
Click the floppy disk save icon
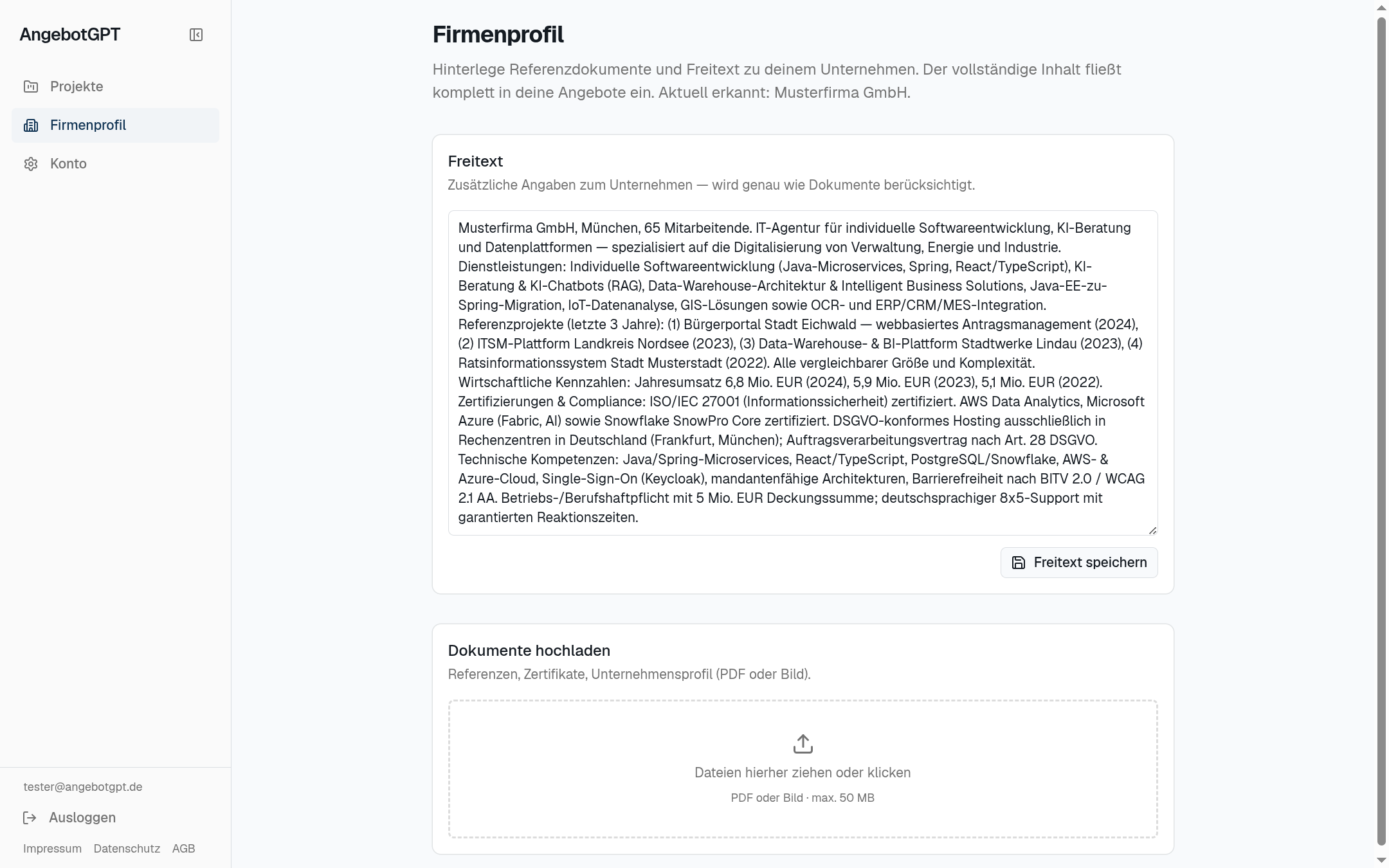point(1019,563)
